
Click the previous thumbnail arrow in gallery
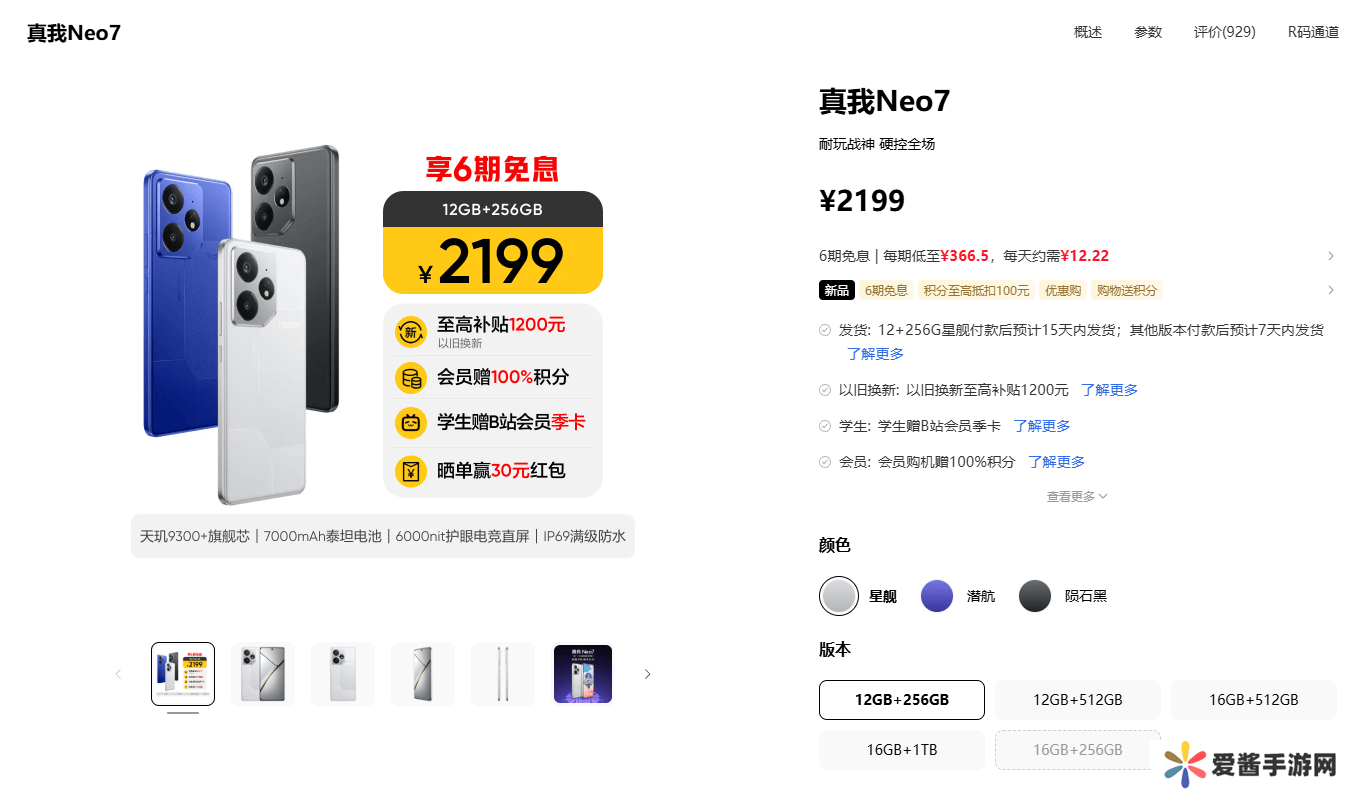pos(118,674)
